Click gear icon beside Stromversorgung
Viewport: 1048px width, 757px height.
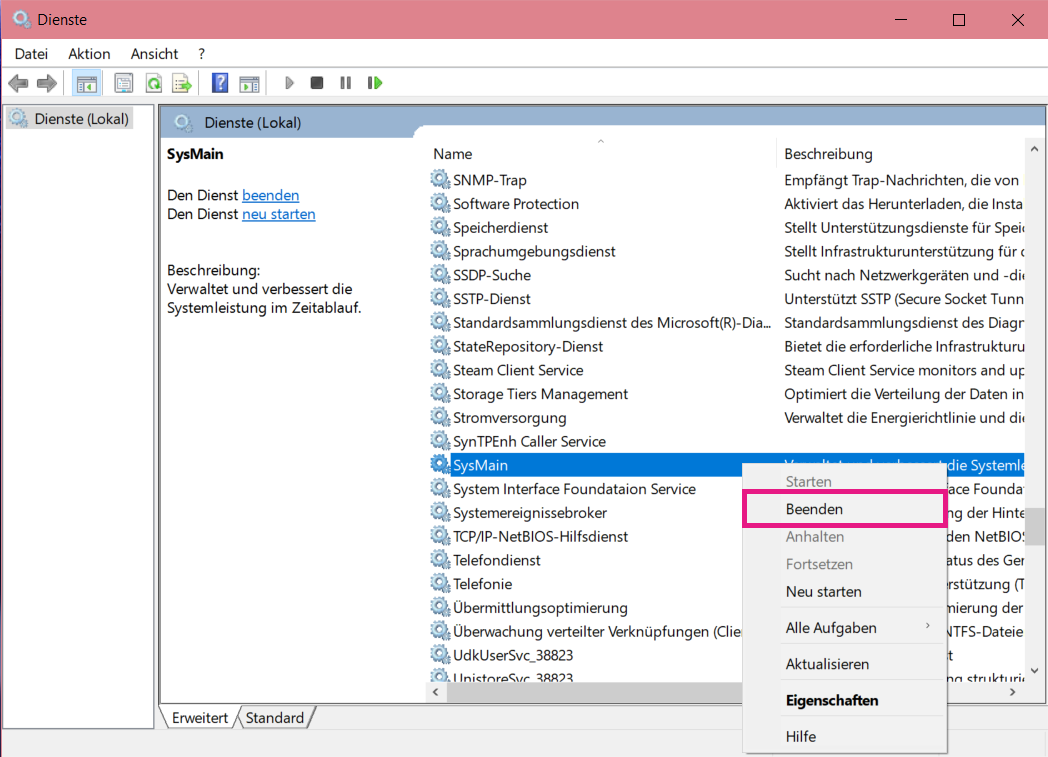[x=440, y=417]
